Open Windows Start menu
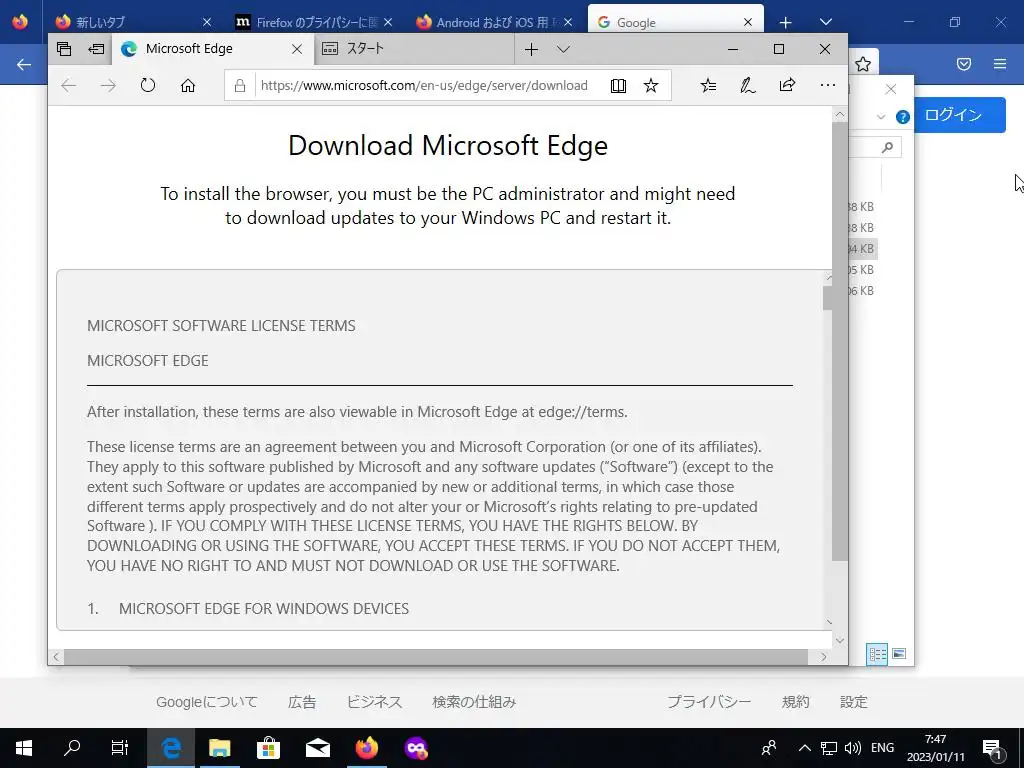The height and width of the screenshot is (768, 1024). (x=24, y=748)
